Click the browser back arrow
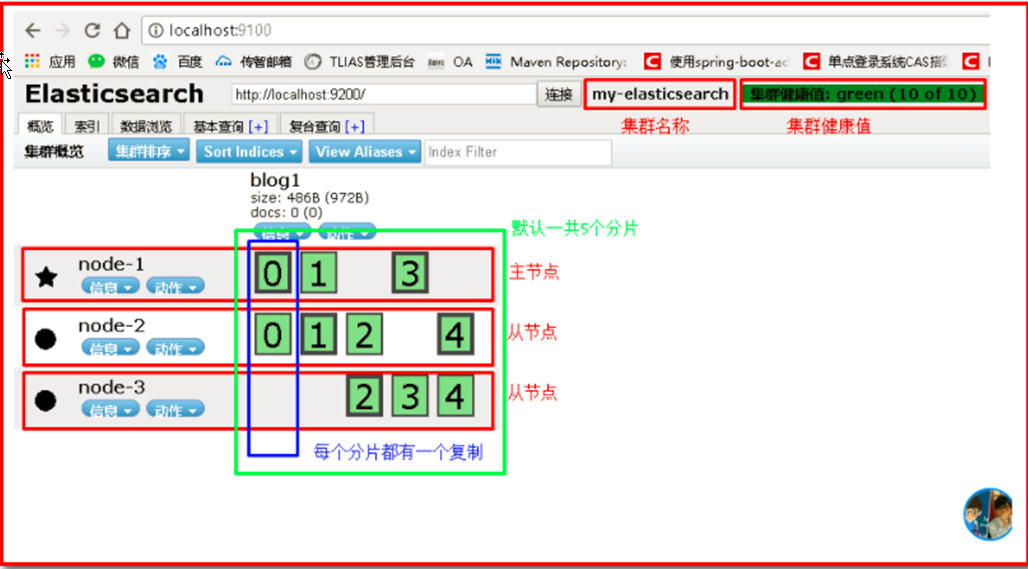1028x569 pixels. tap(32, 31)
